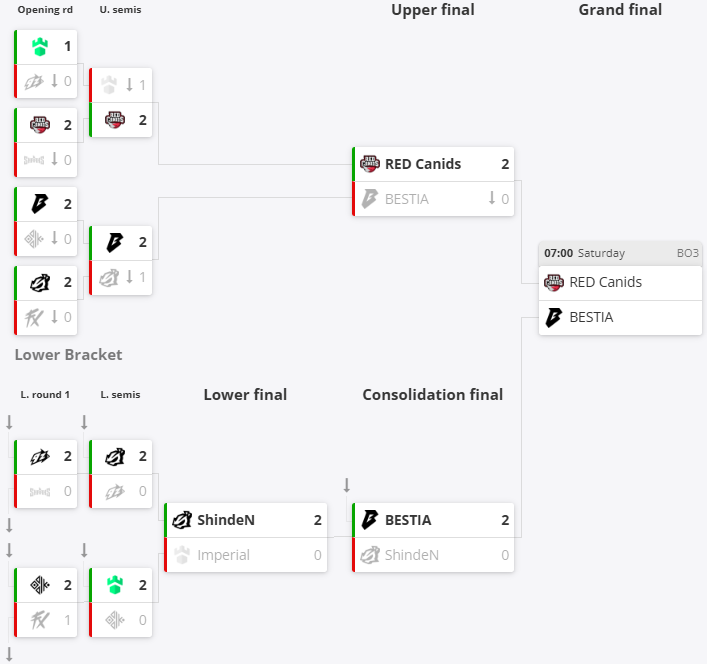Open ShindeN link in the Consolidation final

pyautogui.click(x=411, y=555)
